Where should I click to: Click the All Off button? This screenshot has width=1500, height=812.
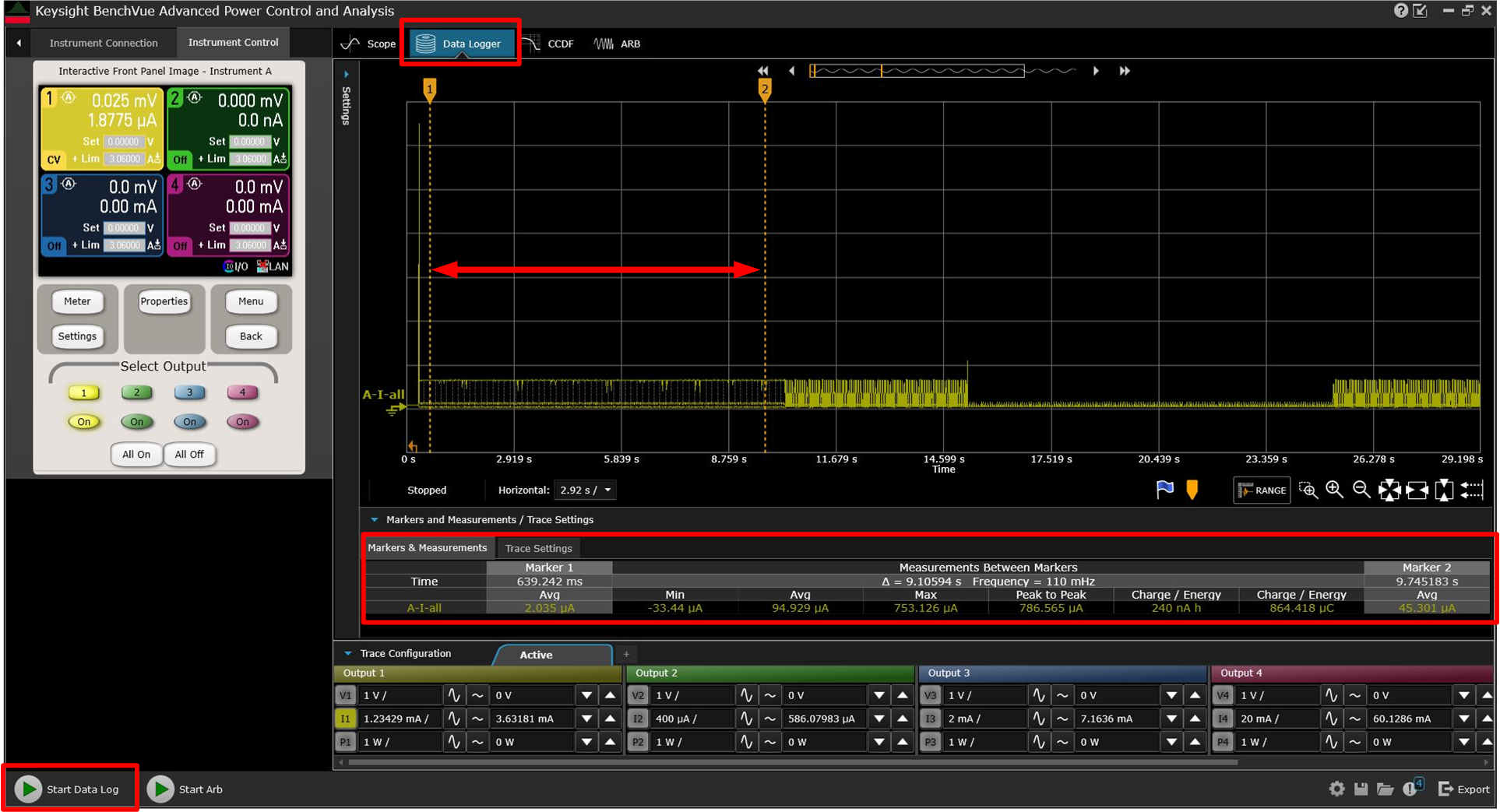189,454
